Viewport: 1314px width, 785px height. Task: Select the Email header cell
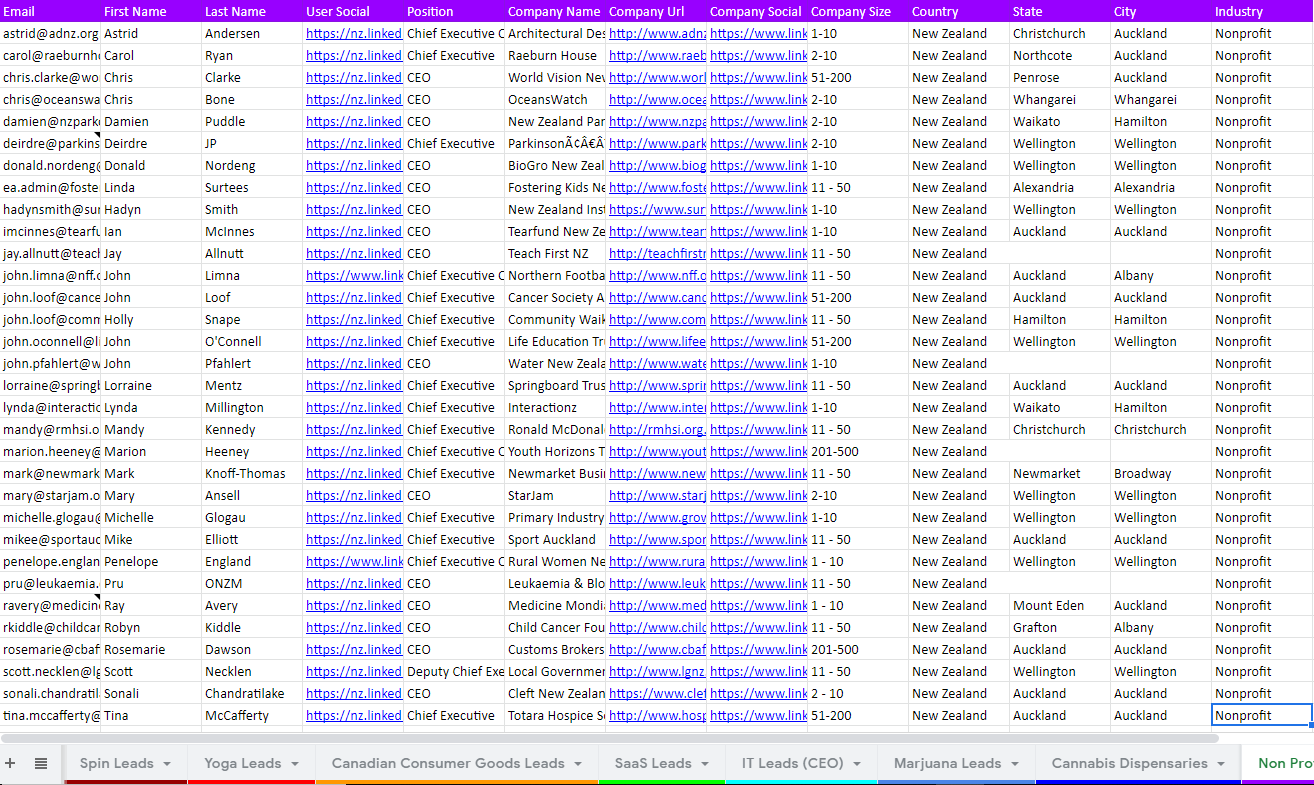click(50, 11)
